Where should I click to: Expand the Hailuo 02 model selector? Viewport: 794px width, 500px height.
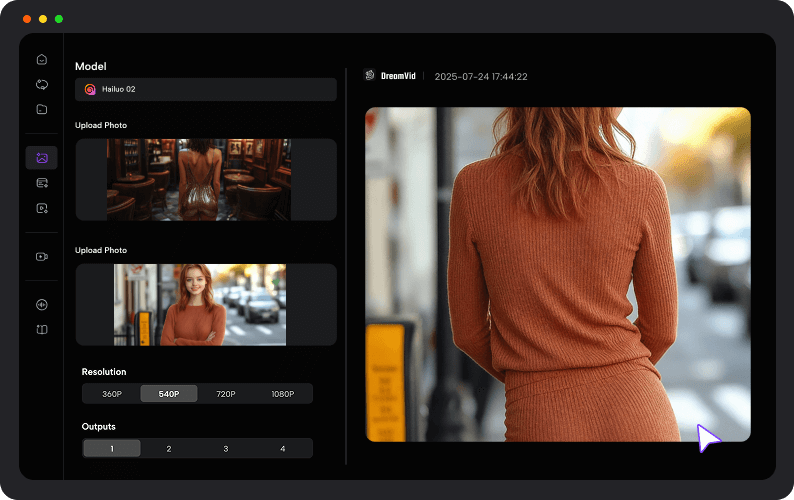(205, 89)
